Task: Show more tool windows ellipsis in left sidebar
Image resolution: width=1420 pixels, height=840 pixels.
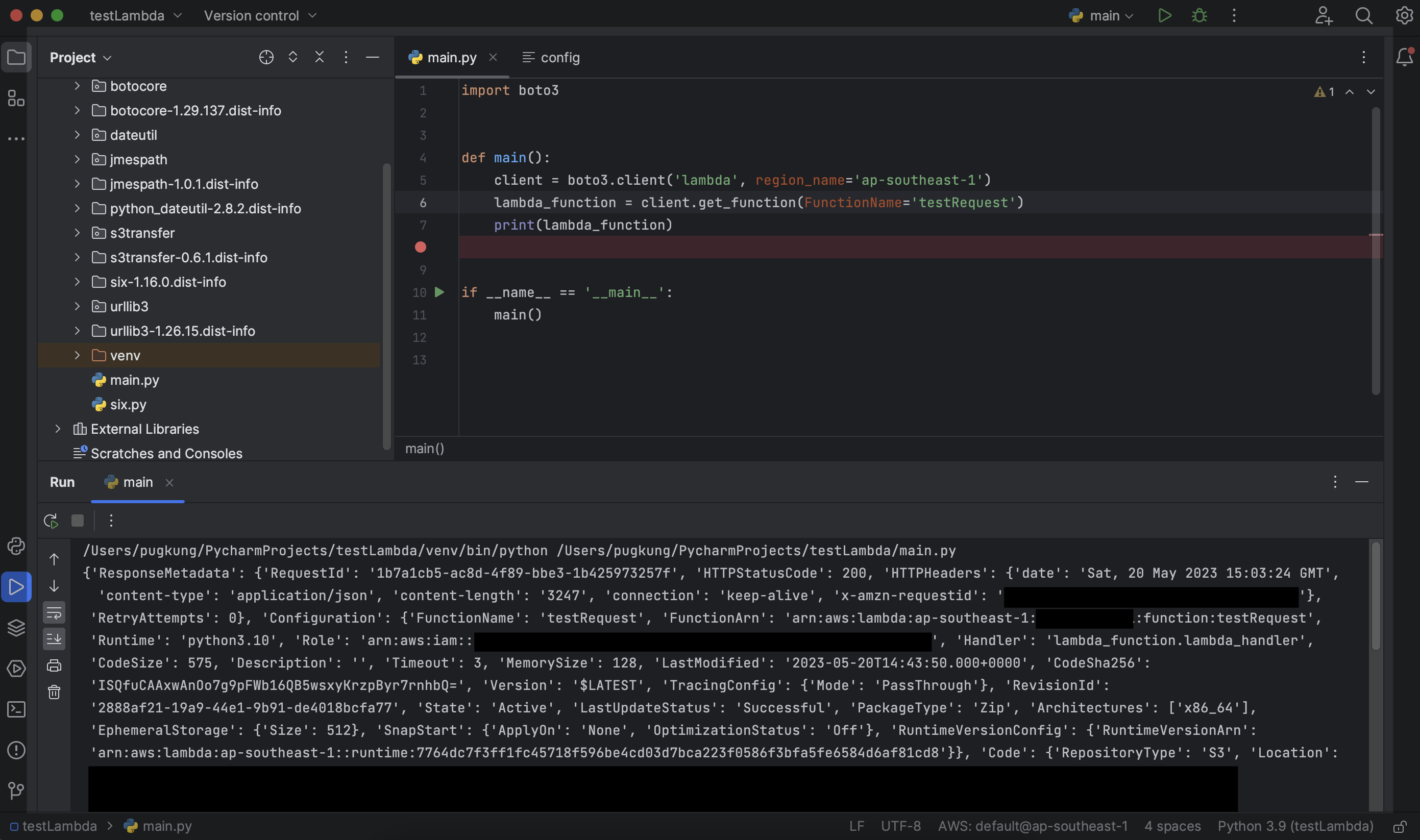Action: click(16, 139)
